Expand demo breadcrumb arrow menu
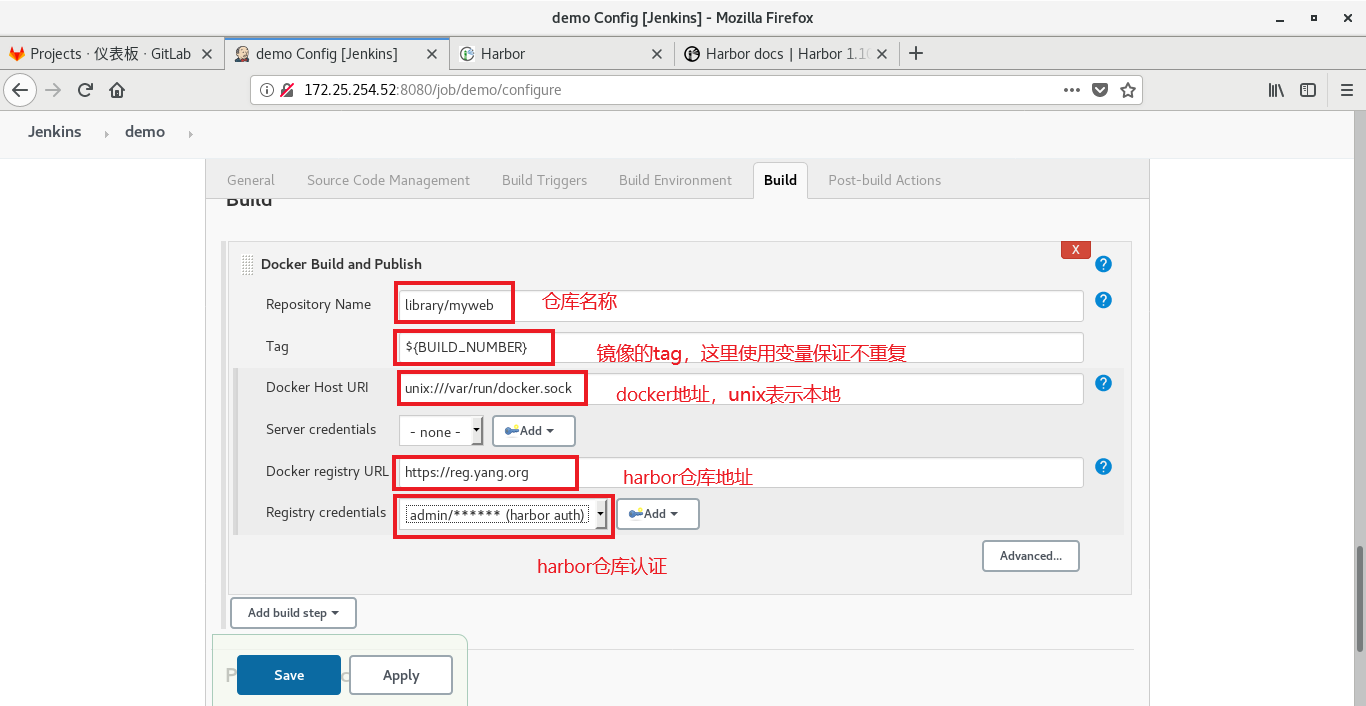Screen dimensions: 1366x706 190,133
